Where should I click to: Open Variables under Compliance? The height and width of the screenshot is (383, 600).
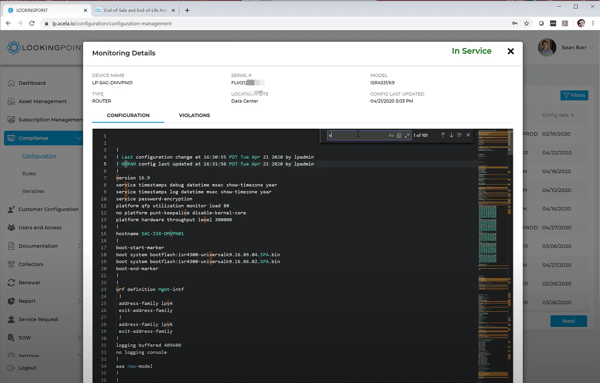click(x=33, y=191)
